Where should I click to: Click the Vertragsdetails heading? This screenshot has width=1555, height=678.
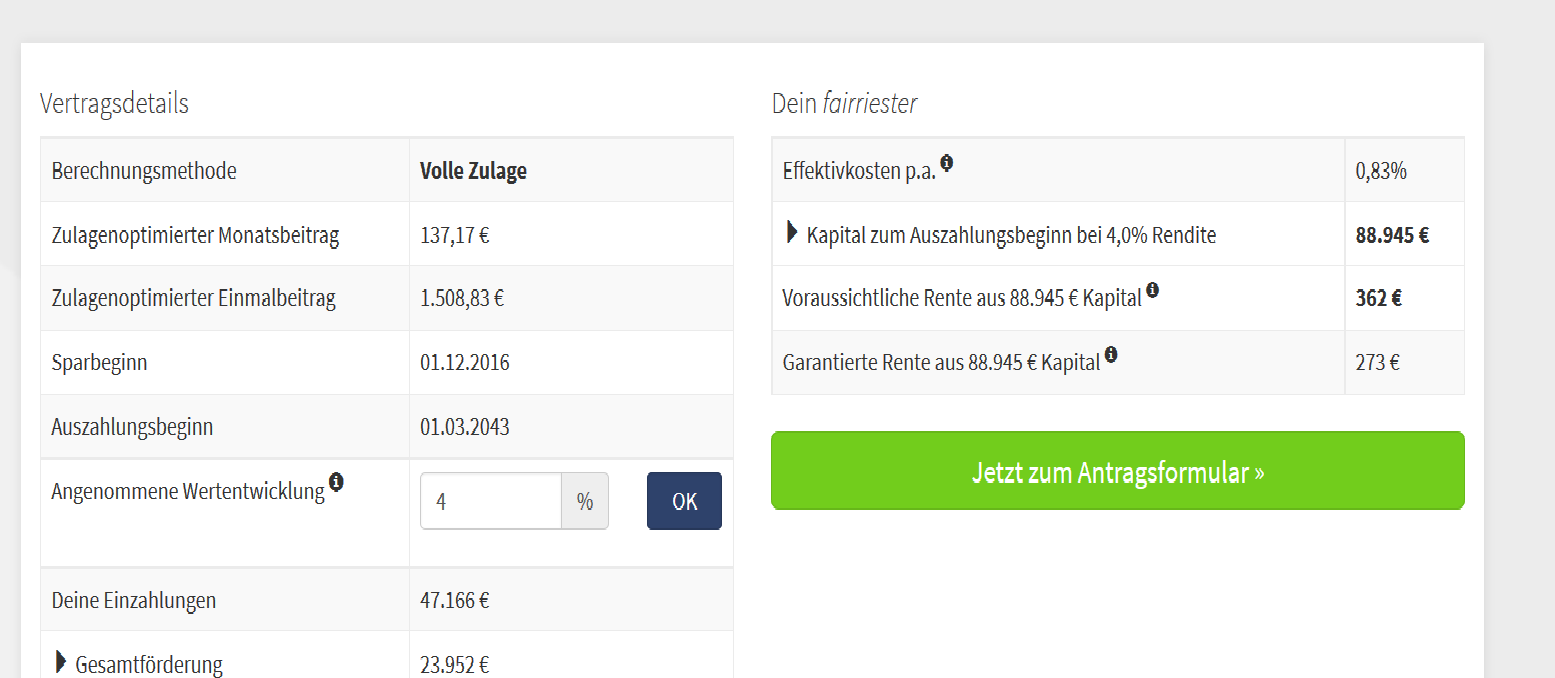click(114, 103)
